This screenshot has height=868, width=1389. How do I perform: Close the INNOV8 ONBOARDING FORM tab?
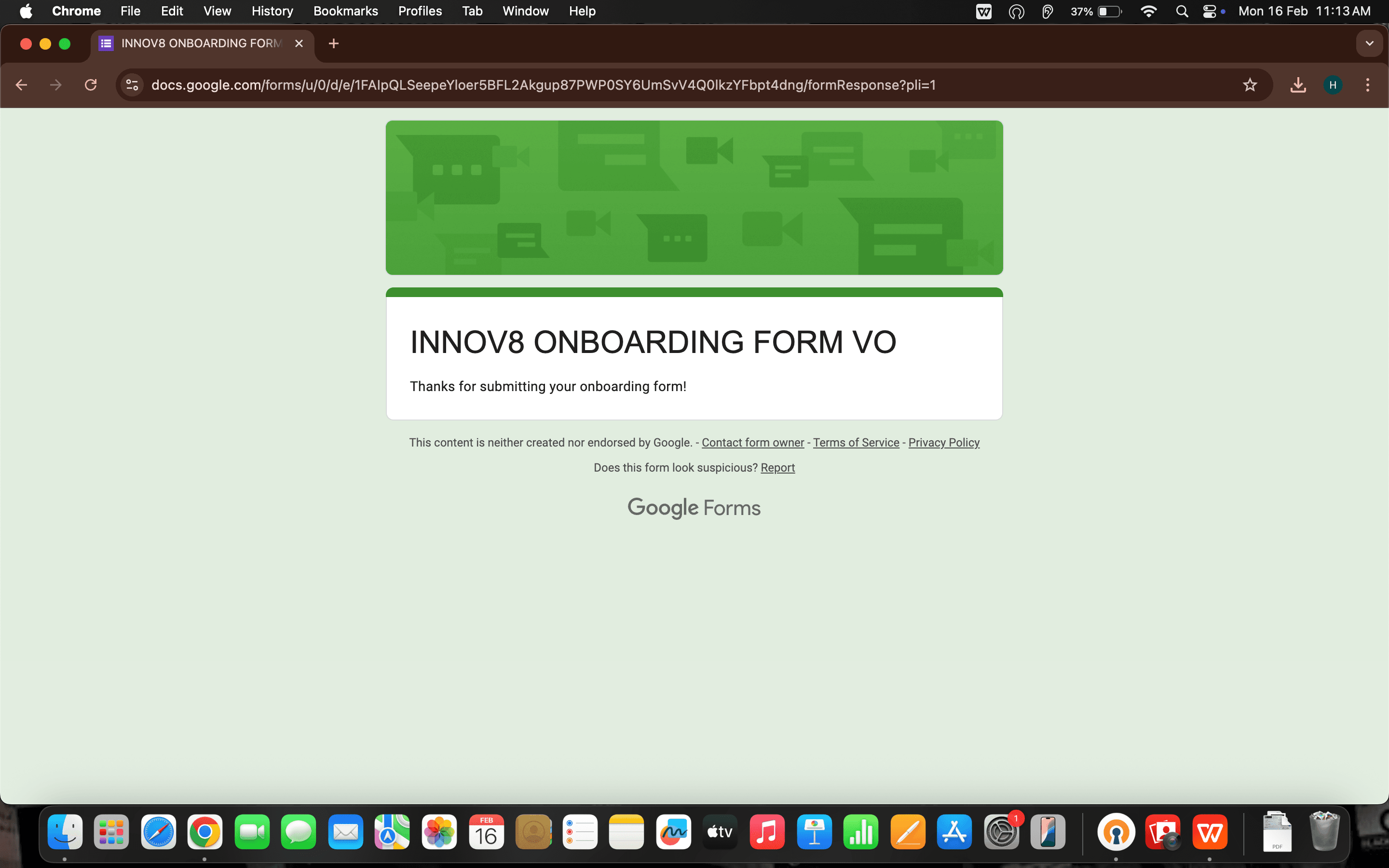pos(299,43)
